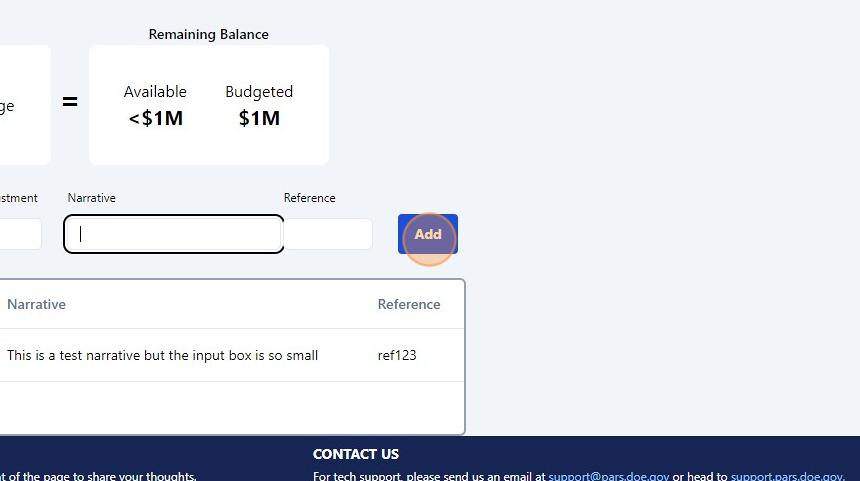
Task: Click the equals sign beside balance card
Action: [70, 102]
